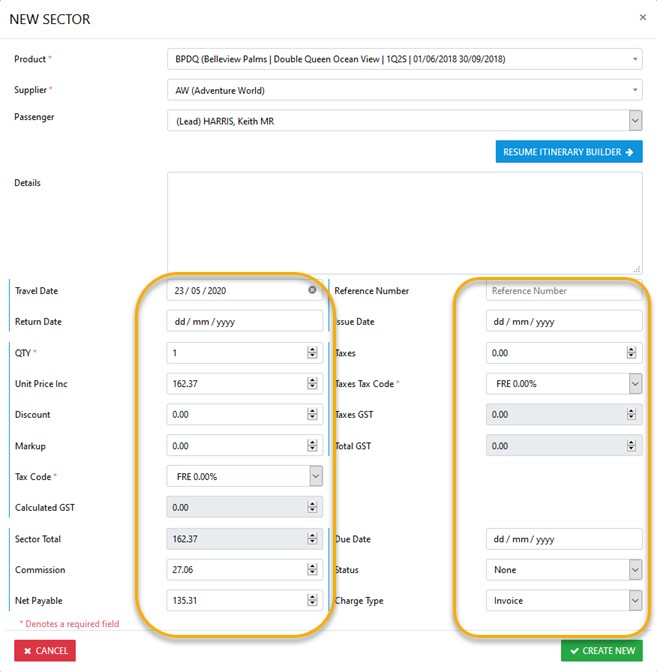Screen dimensions: 657x672
Task: Click the Taxes field spinner
Action: tap(631, 352)
